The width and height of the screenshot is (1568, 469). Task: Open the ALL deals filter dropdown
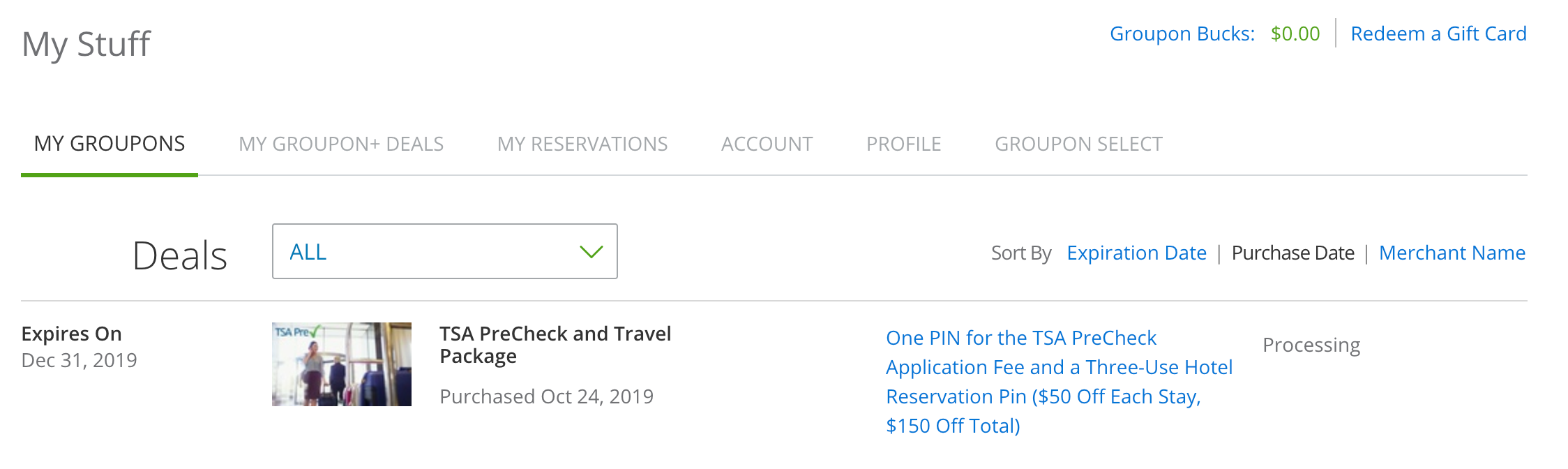444,251
